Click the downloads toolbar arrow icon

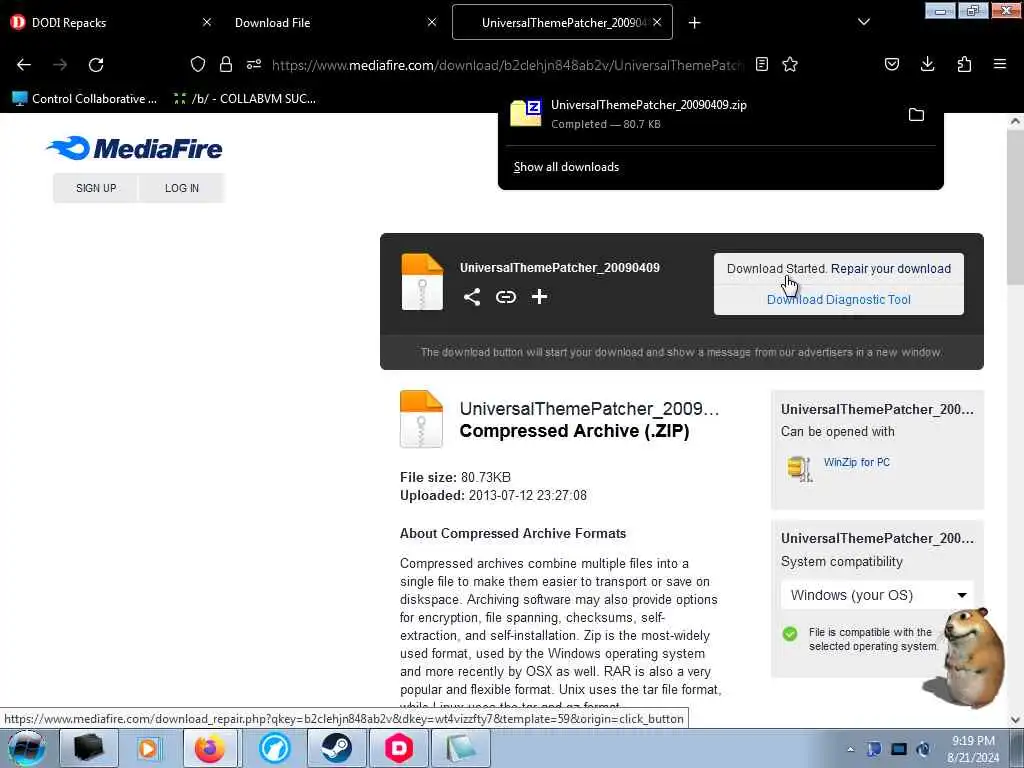(927, 64)
